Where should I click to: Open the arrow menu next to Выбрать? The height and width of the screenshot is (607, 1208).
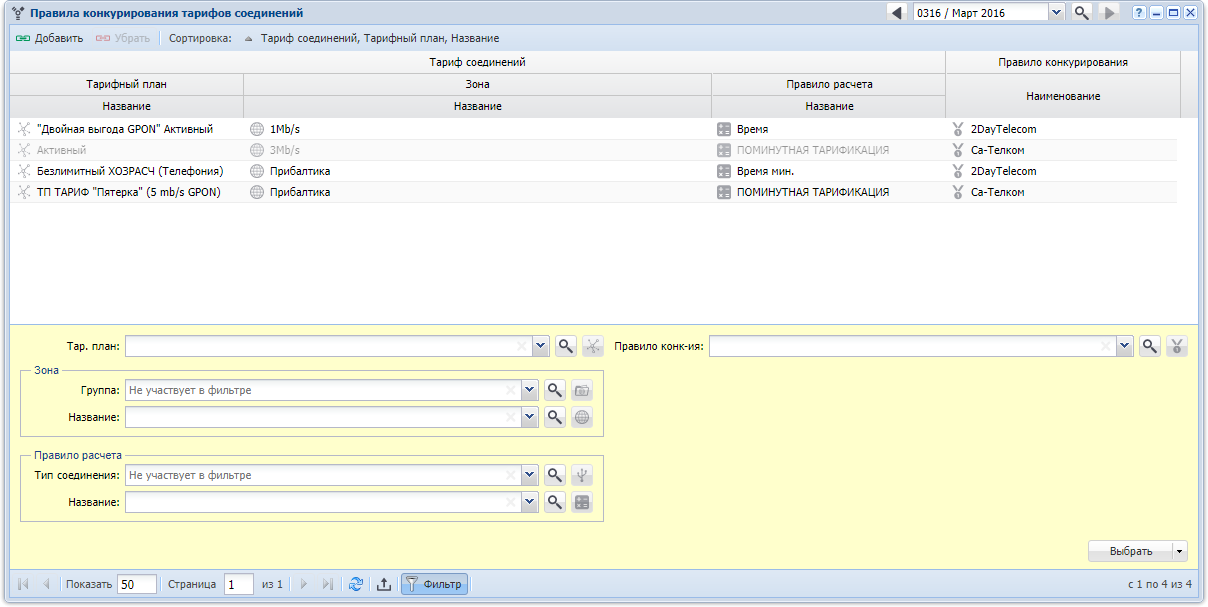point(1180,551)
